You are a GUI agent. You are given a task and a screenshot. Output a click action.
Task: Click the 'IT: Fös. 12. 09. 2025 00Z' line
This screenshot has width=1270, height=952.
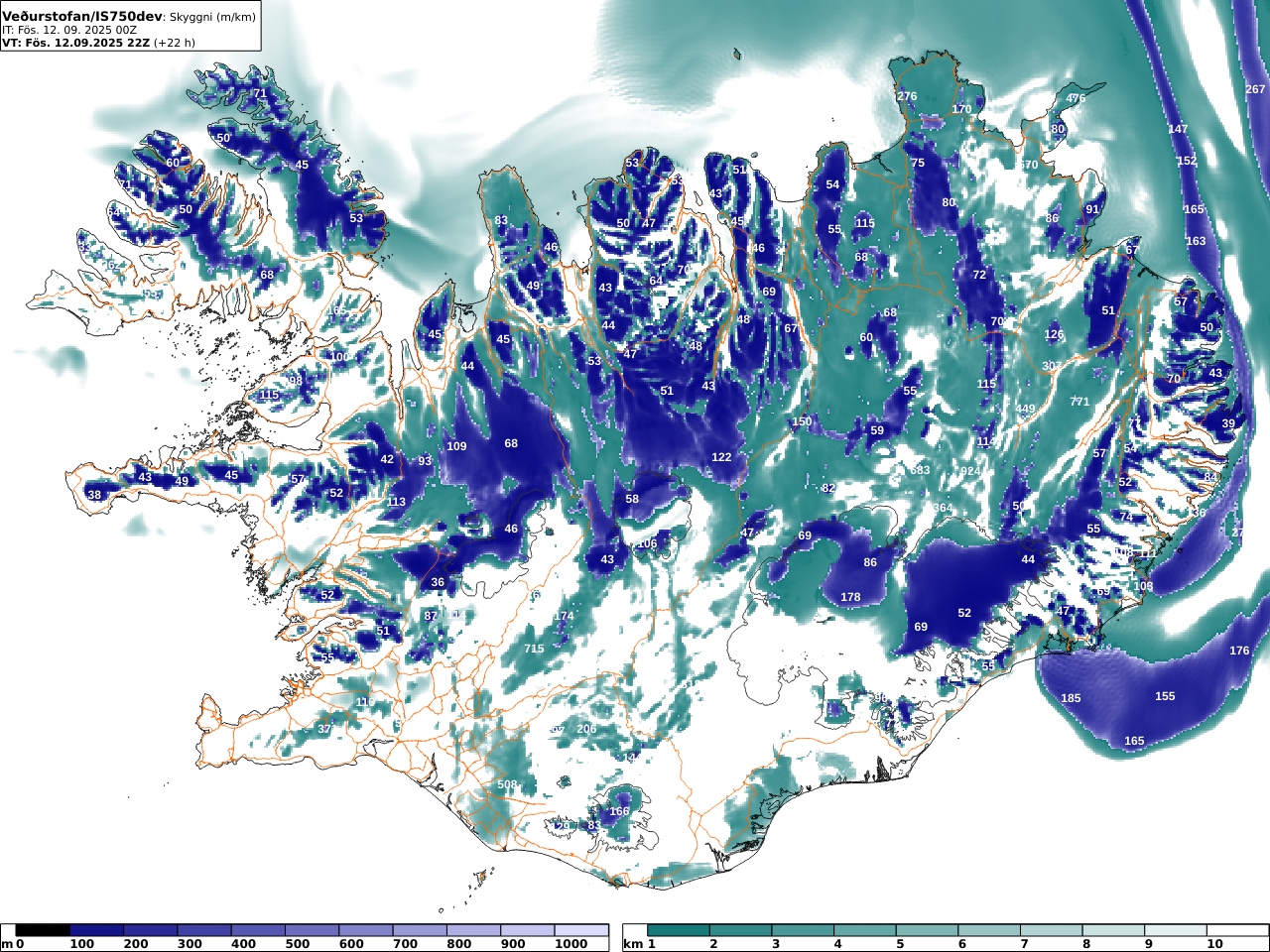coord(69,31)
